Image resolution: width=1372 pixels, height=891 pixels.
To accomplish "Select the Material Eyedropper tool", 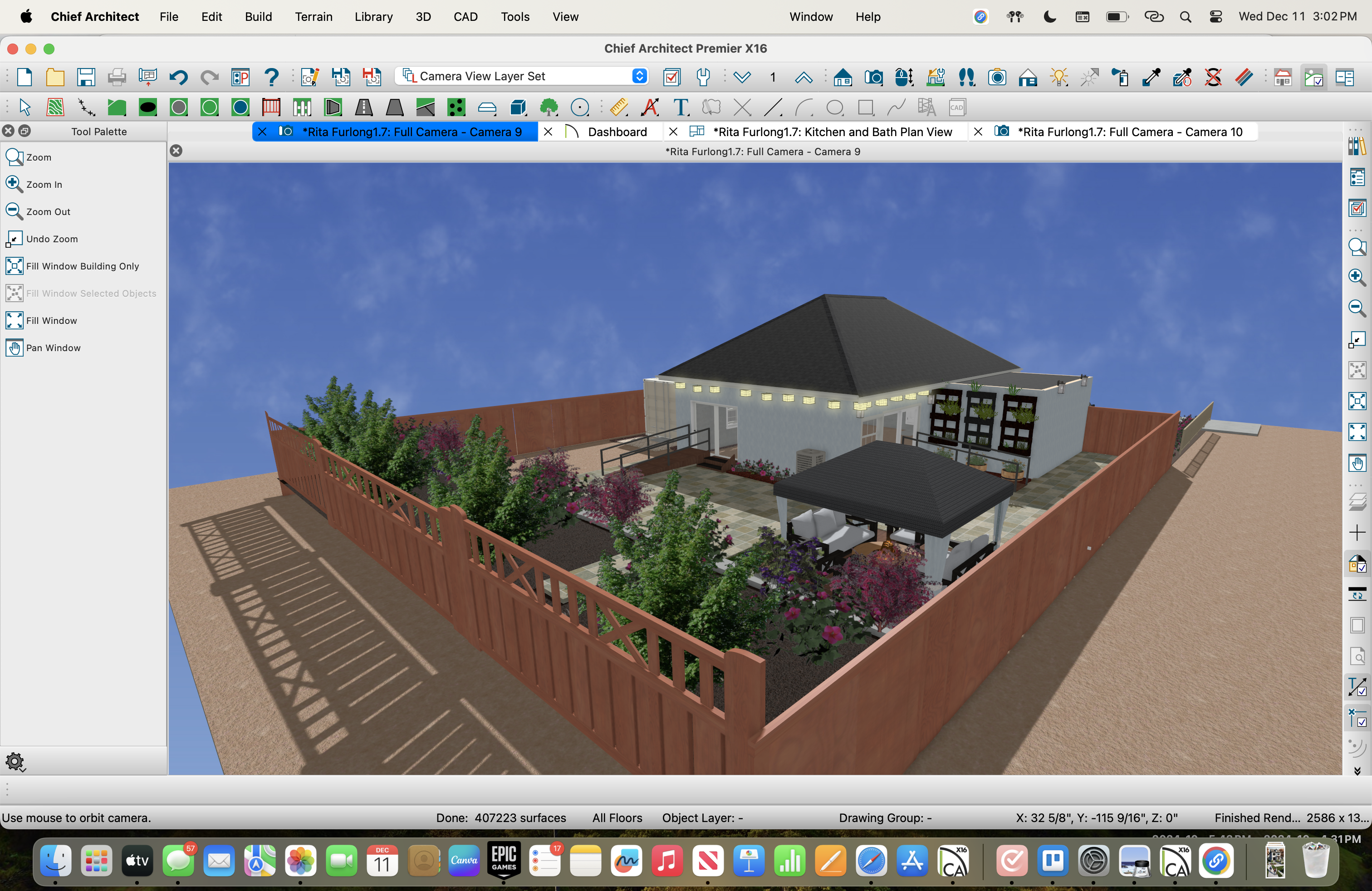I will (1151, 77).
